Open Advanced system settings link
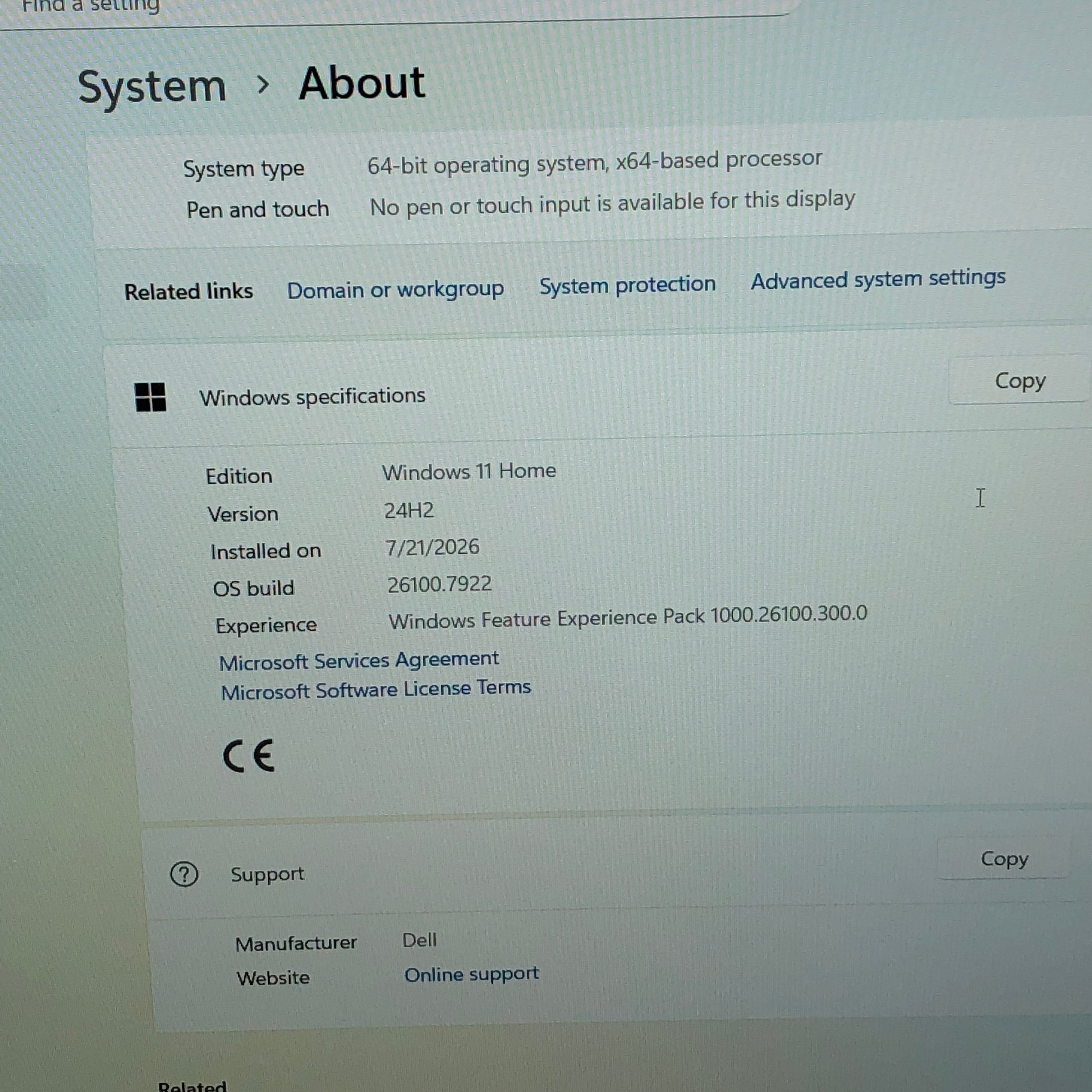 [x=878, y=279]
